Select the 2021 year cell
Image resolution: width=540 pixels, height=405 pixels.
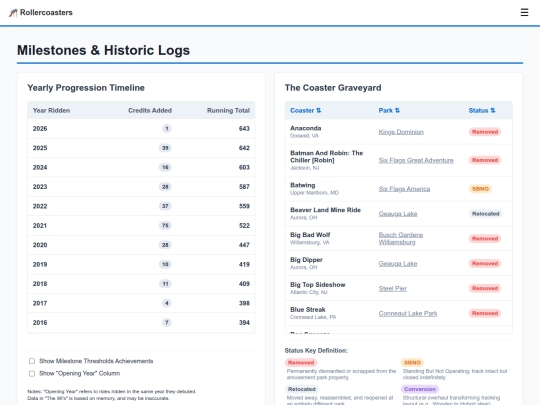40,226
